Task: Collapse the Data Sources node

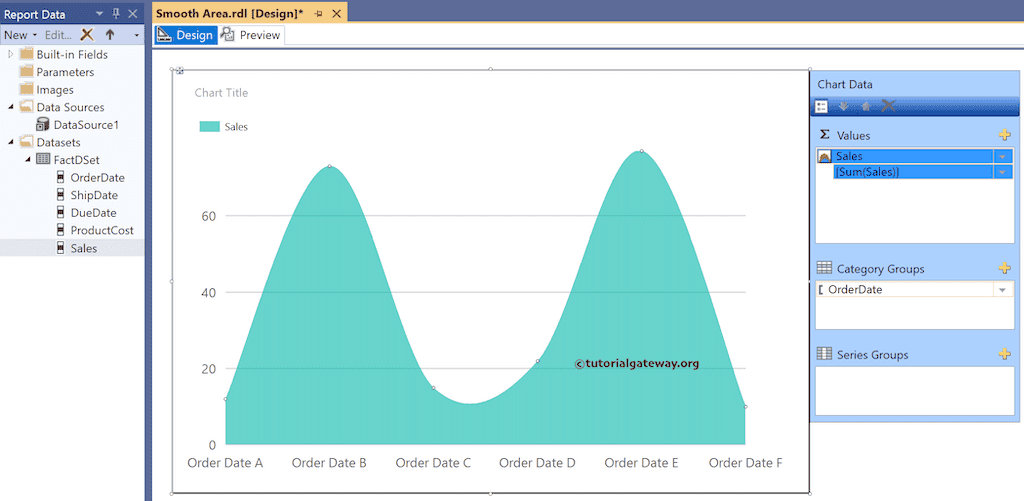Action: coord(10,107)
